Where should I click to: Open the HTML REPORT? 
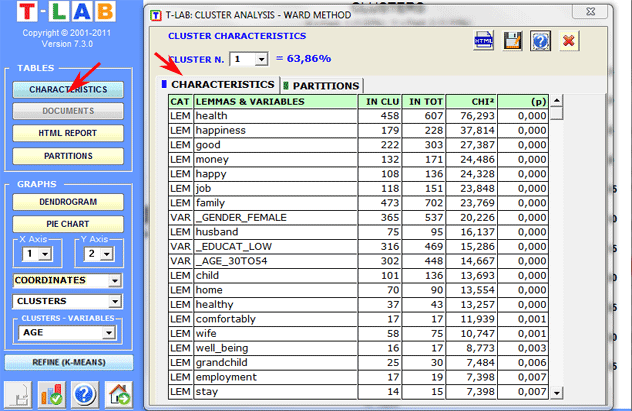68,133
